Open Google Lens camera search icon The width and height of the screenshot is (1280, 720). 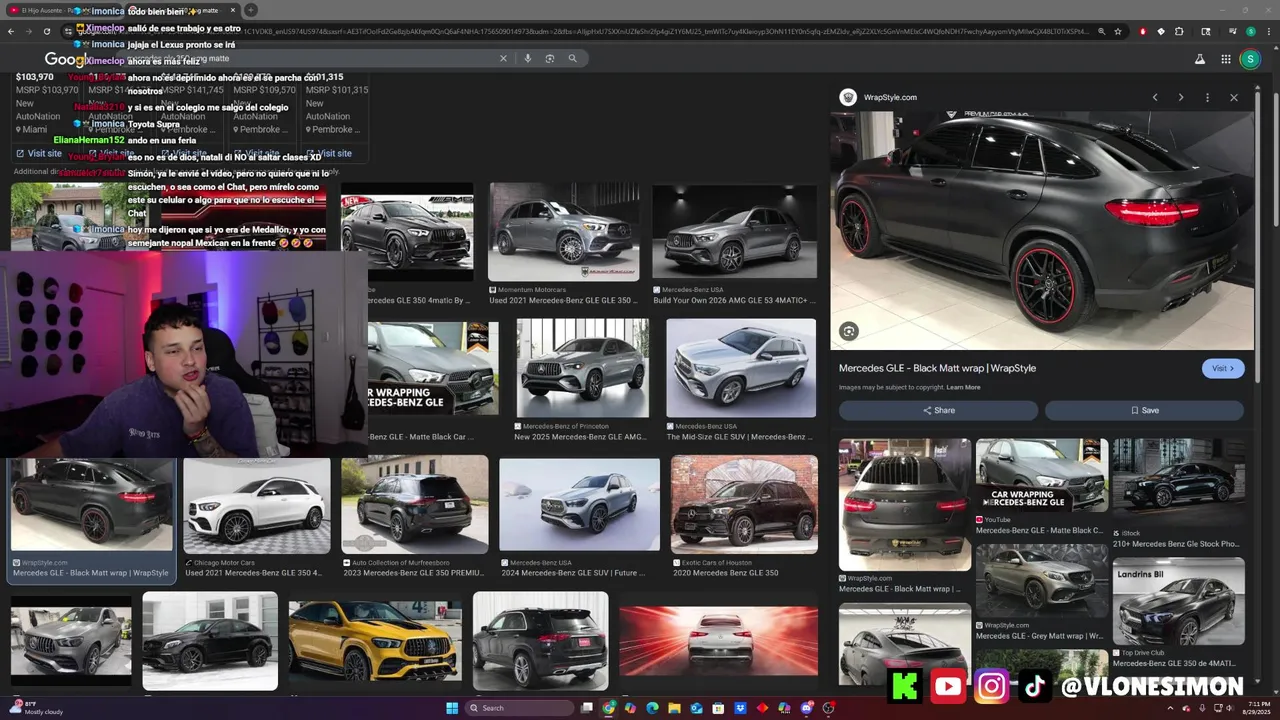(x=550, y=58)
